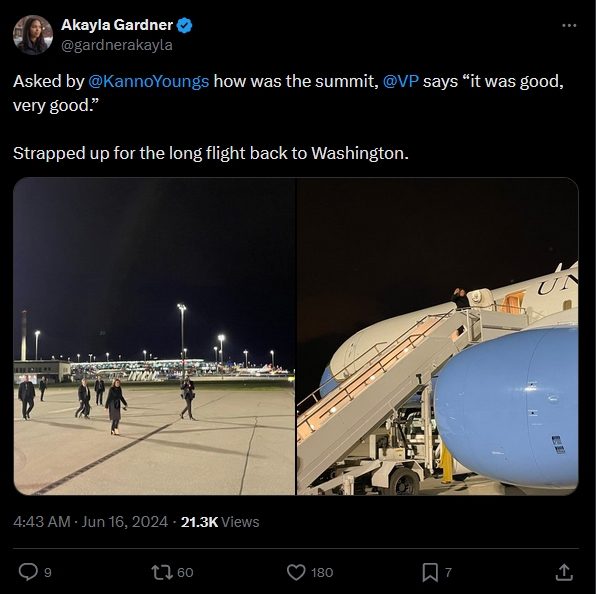The width and height of the screenshot is (596, 594).
Task: Click the reply speech bubble icon
Action: pyautogui.click(x=28, y=572)
